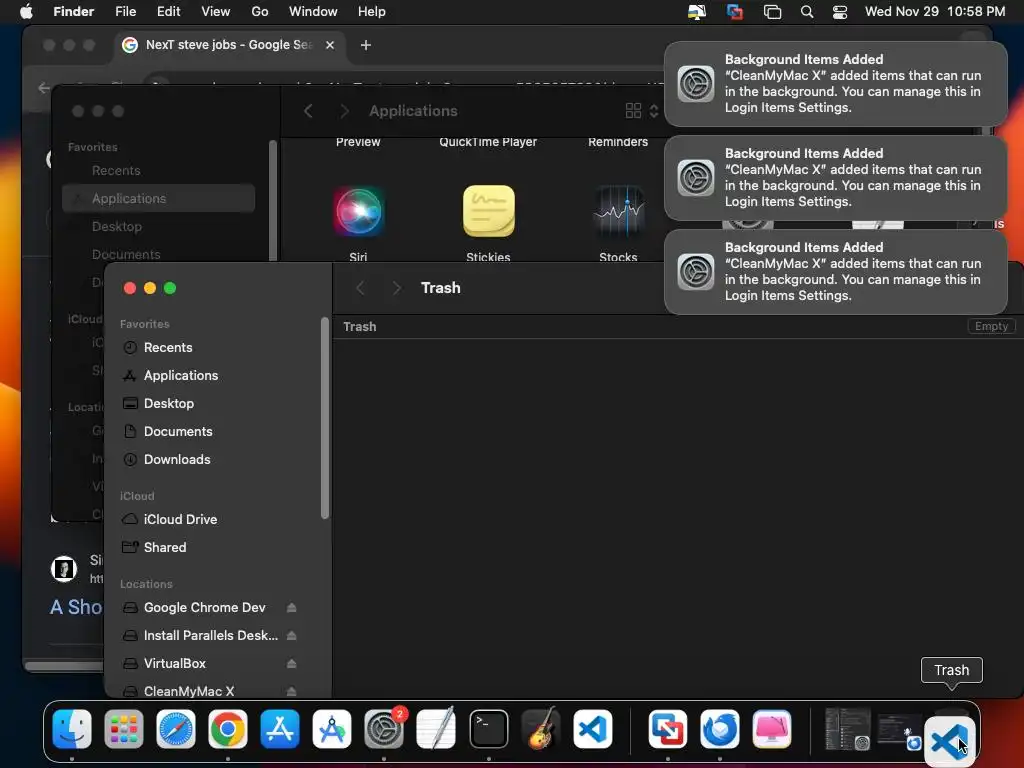Click the date and time in menu bar
Screen dimensions: 1024x768
935,12
